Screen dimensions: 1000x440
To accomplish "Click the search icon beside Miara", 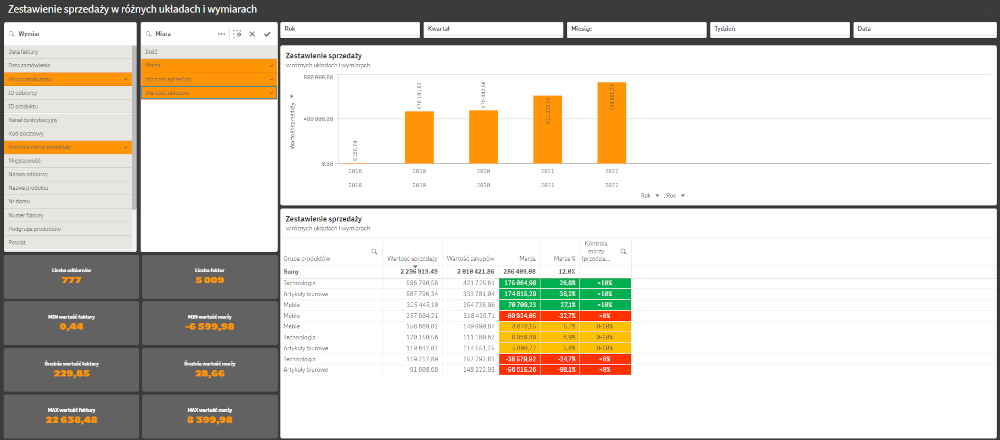I will click(148, 34).
